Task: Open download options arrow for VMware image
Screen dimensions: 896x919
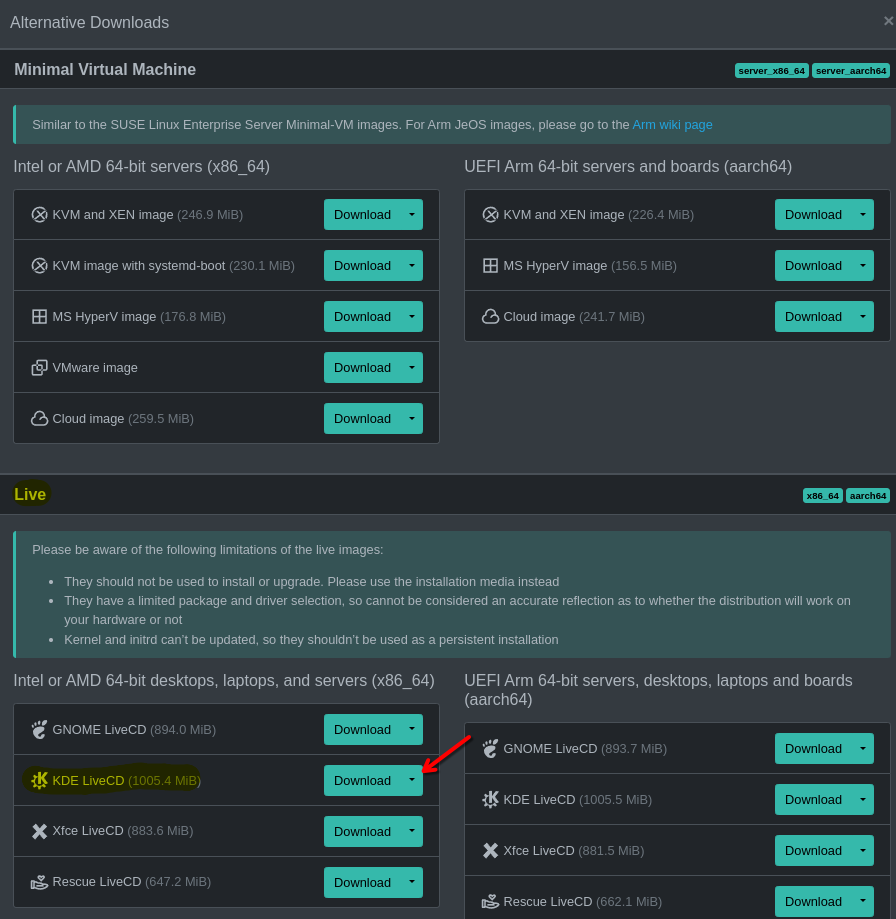Action: (411, 367)
